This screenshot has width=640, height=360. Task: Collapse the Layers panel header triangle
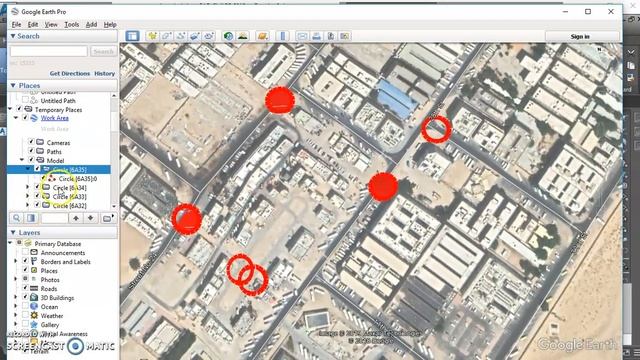pyautogui.click(x=13, y=232)
